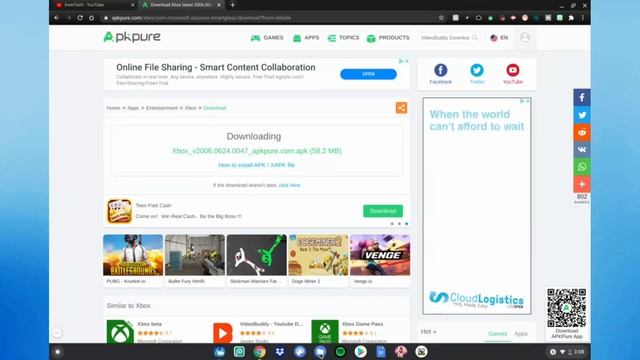Click the green Download button for Teen Patti Cash
This screenshot has width=640, height=360.
tap(383, 211)
